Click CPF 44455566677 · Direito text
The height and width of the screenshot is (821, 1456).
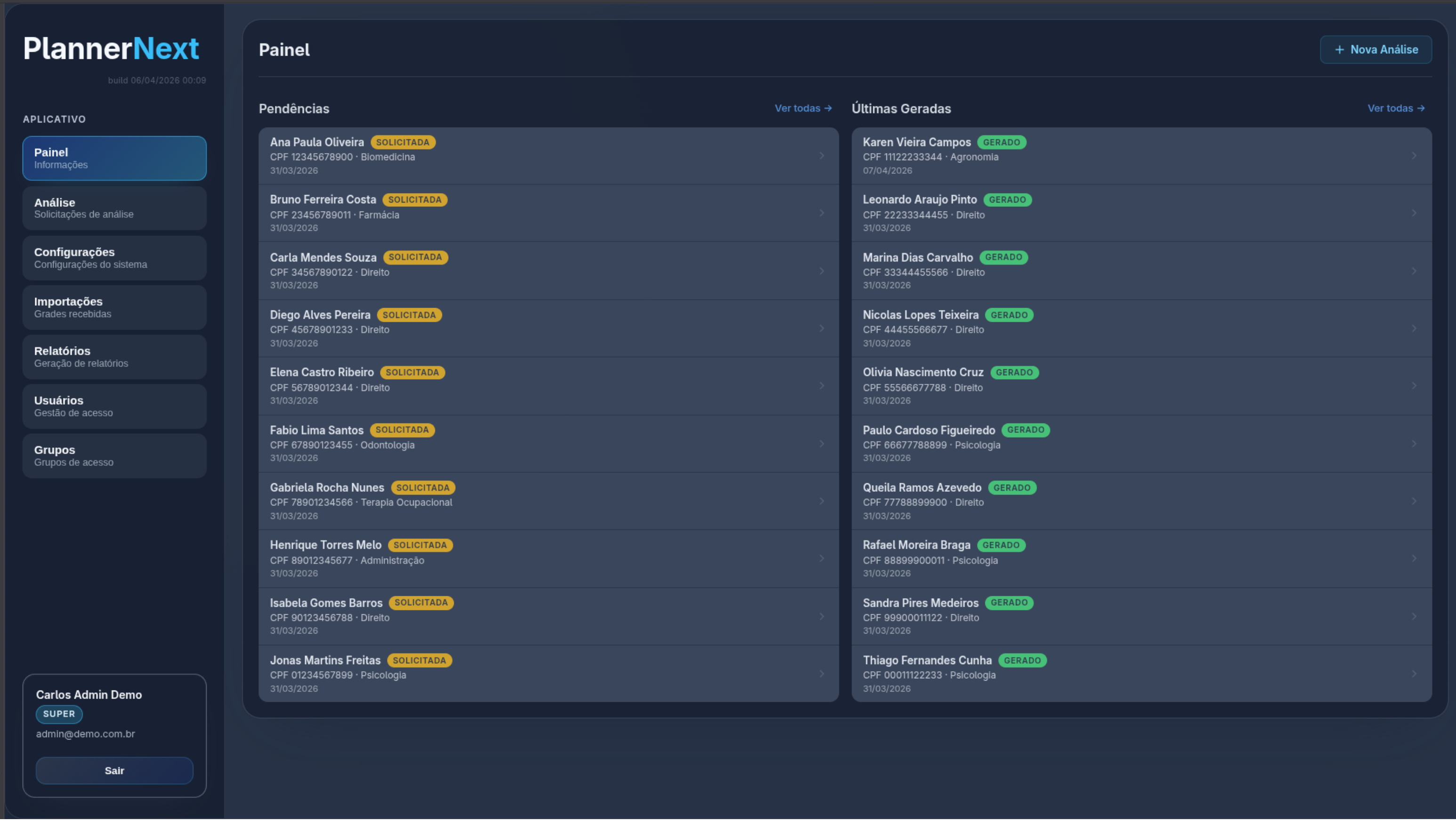(x=923, y=330)
